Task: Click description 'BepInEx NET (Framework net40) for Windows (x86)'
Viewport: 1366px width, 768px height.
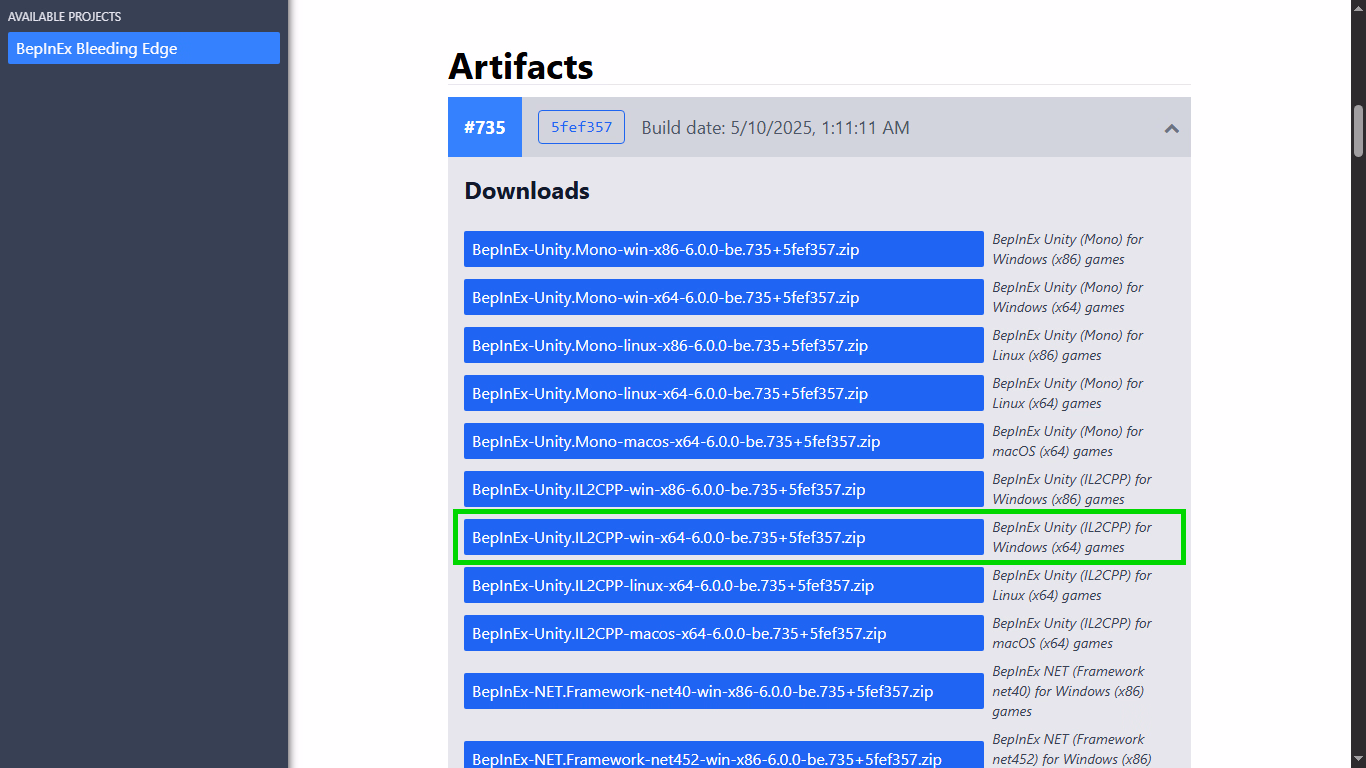Action: point(1068,691)
